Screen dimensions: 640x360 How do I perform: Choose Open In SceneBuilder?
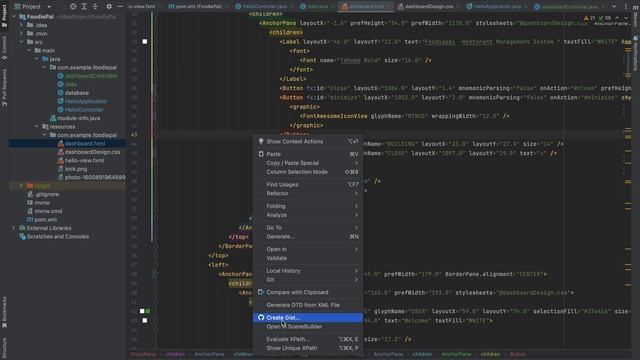pyautogui.click(x=308, y=327)
